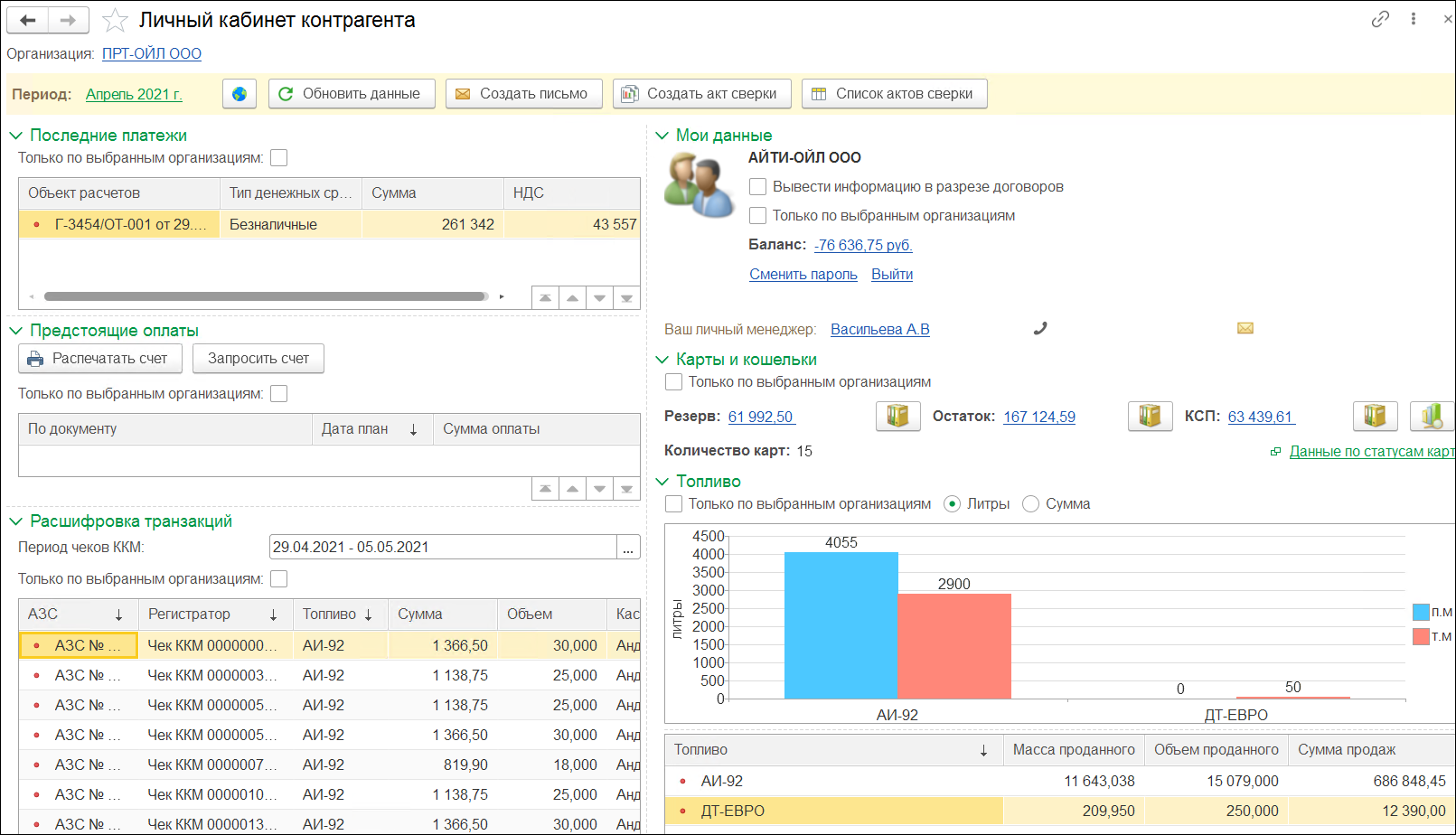Open the report icon next to Резерв
The height and width of the screenshot is (835, 1456).
pos(897,417)
